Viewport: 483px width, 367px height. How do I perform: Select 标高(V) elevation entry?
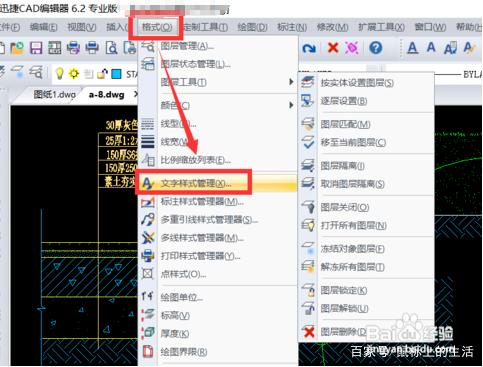175,315
